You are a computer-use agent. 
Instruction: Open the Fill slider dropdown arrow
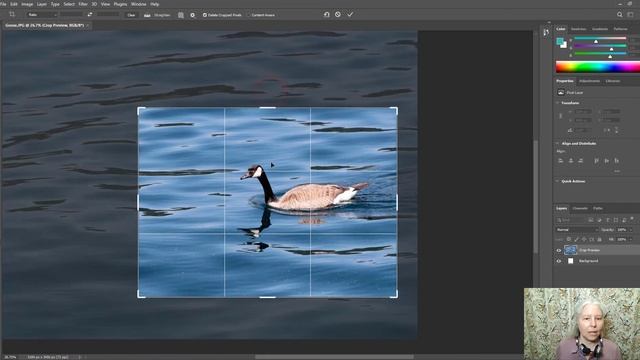[631, 239]
